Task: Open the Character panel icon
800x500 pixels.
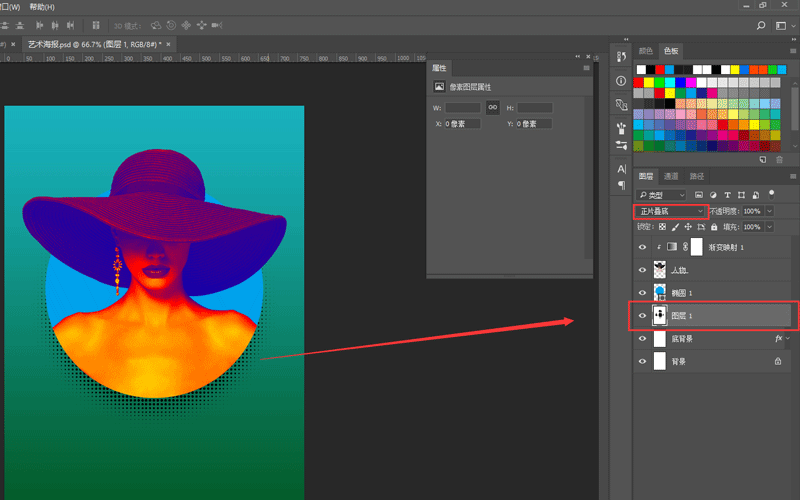Action: tap(621, 169)
